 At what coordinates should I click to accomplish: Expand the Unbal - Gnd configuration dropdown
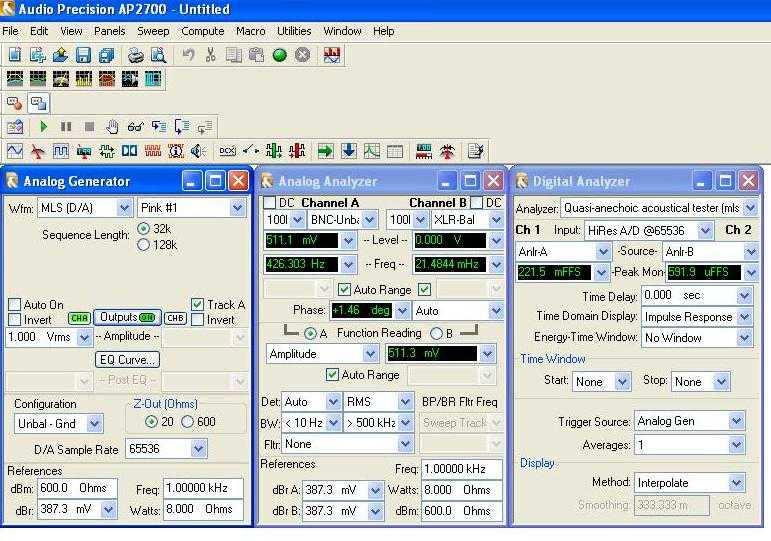[94, 423]
